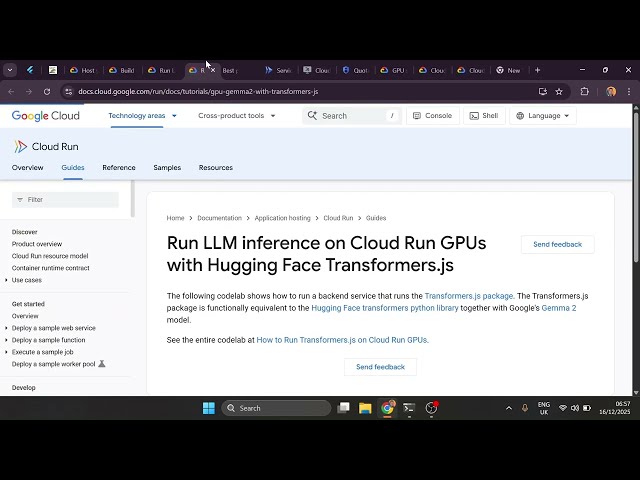Screen dimensions: 640x480
Task: Click Send feedback beside the title
Action: click(x=558, y=244)
